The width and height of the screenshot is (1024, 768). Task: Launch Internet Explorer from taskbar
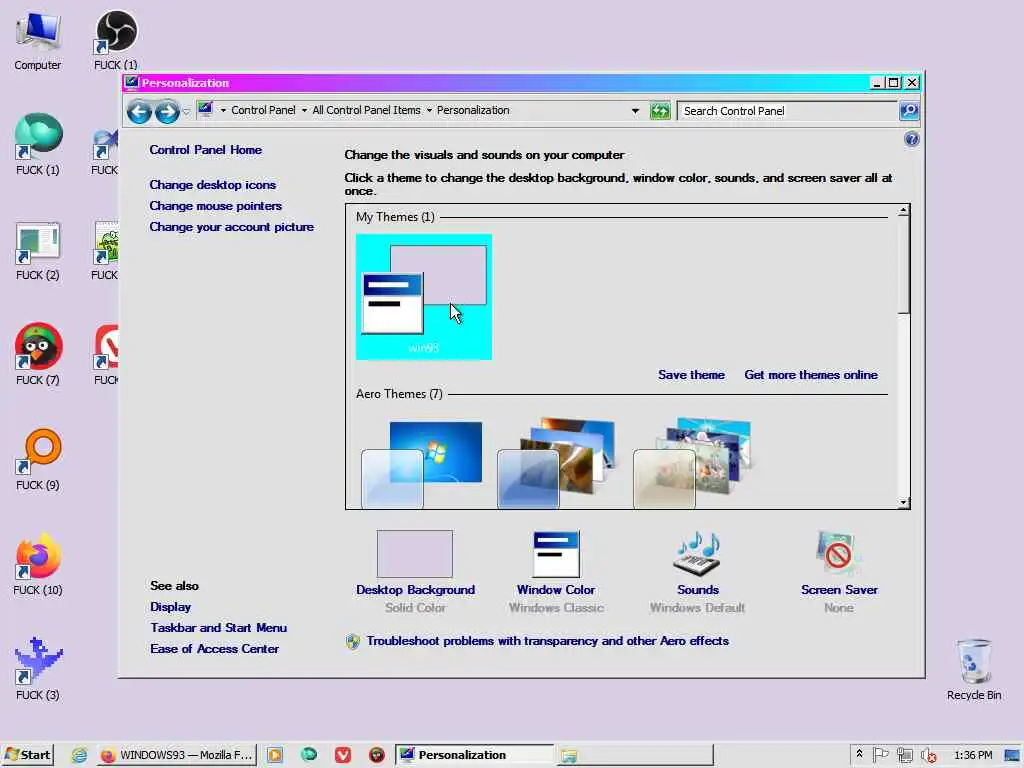click(79, 755)
